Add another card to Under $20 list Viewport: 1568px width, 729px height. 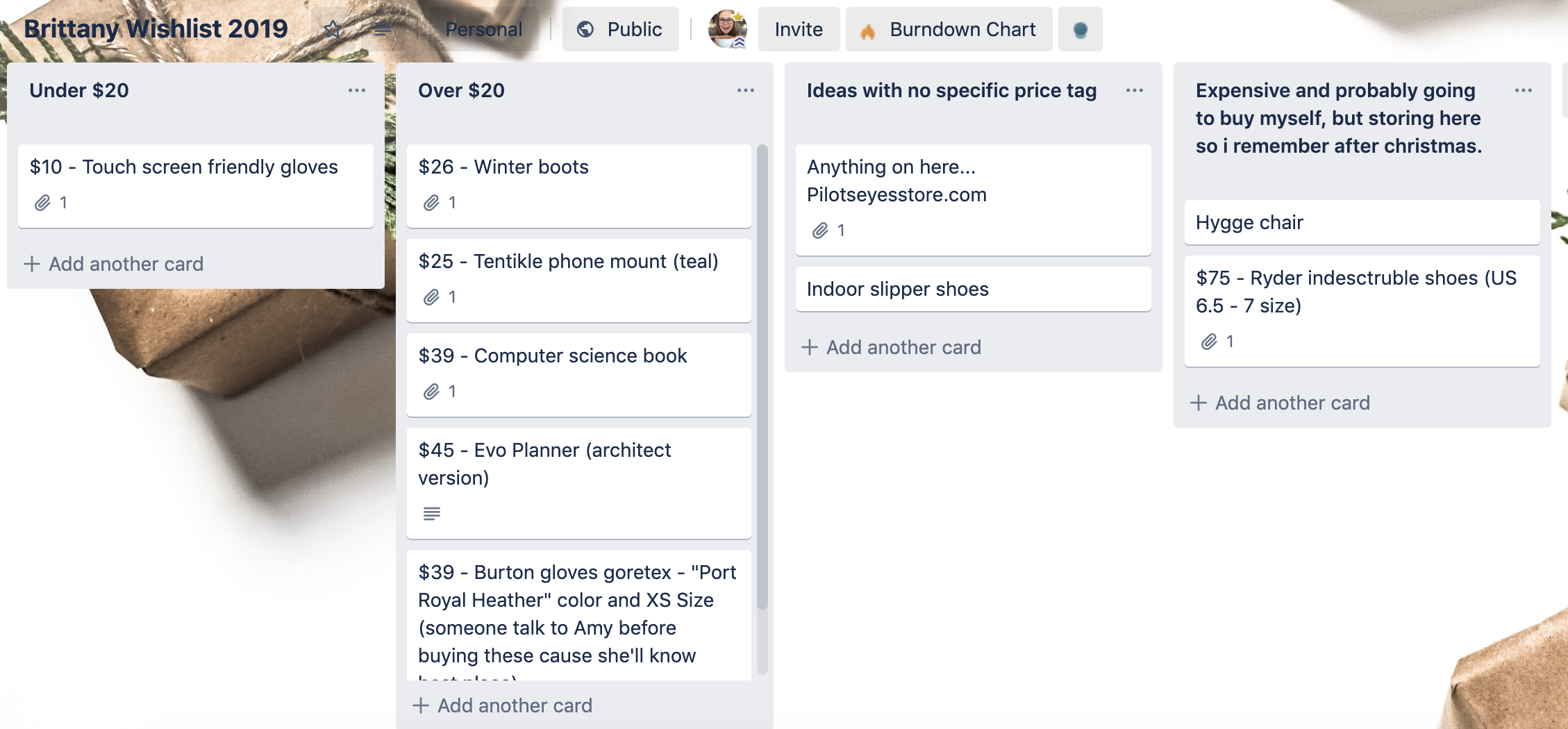click(114, 264)
